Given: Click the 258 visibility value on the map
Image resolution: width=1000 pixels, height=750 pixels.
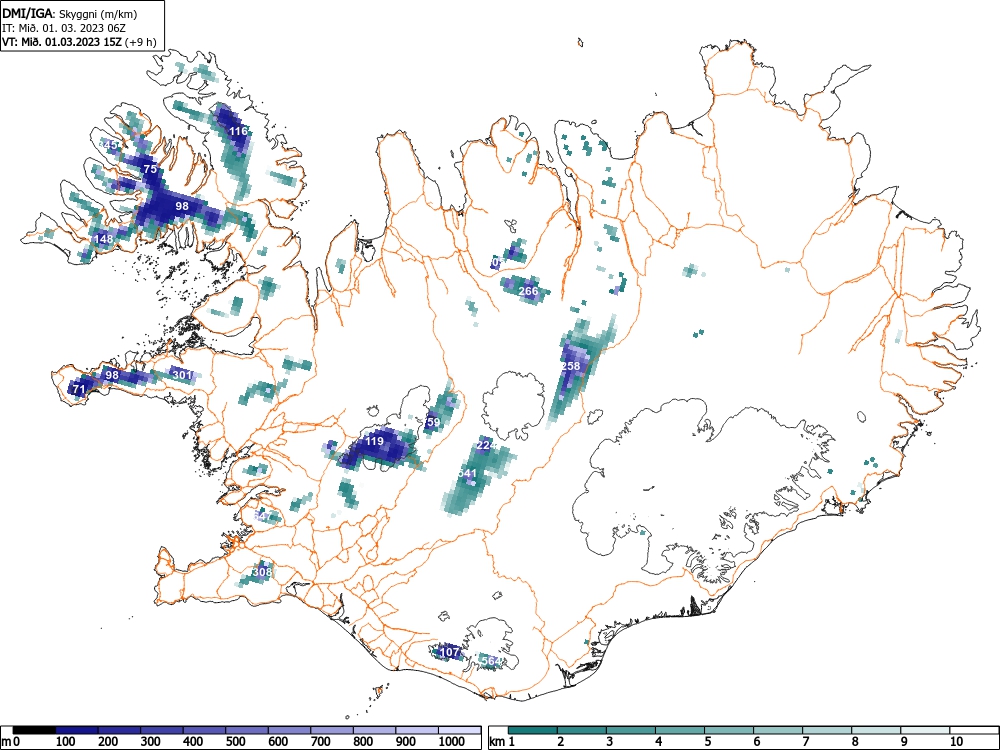Looking at the screenshot, I should (571, 366).
